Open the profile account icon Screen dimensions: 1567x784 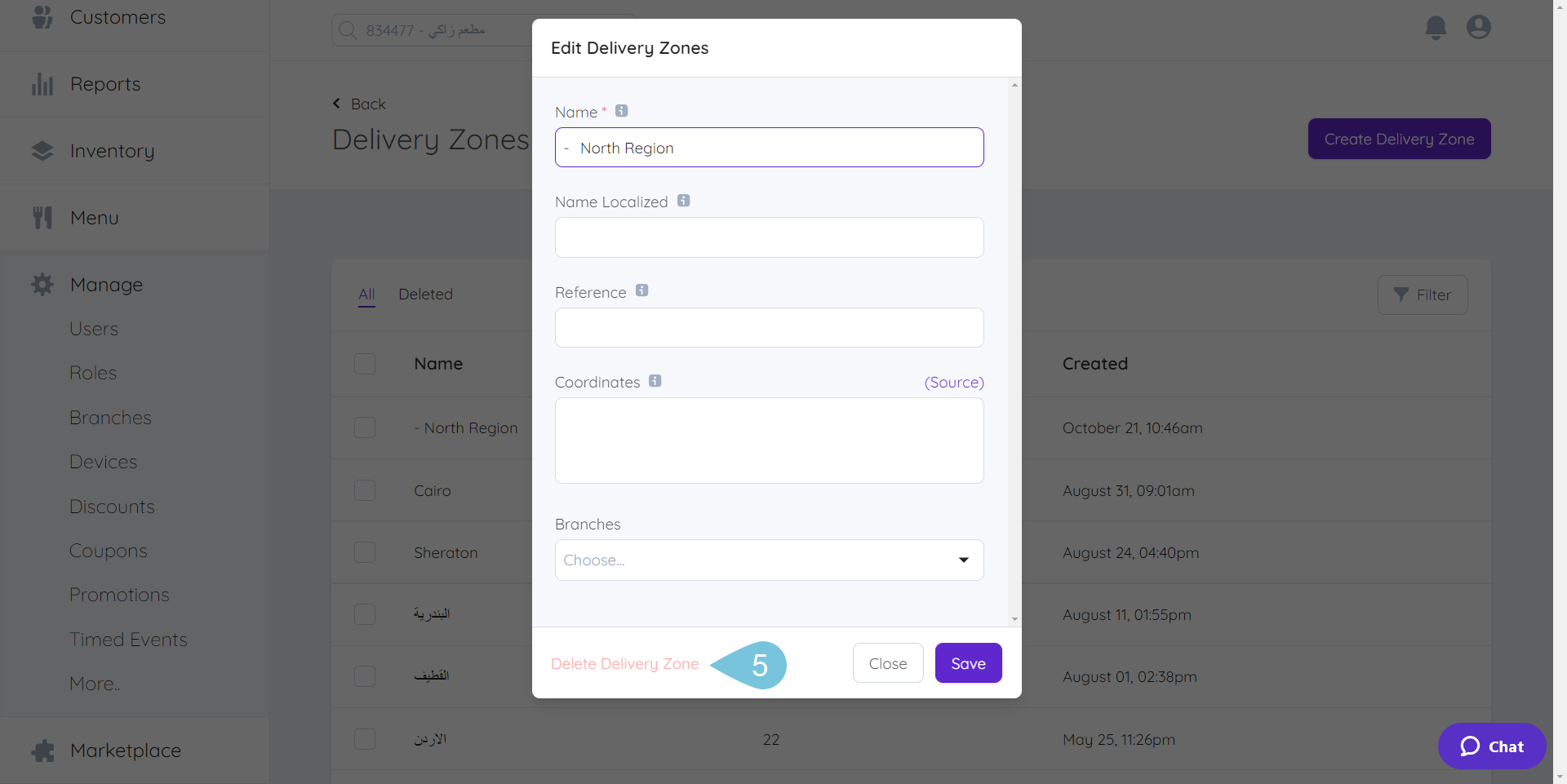click(x=1479, y=27)
